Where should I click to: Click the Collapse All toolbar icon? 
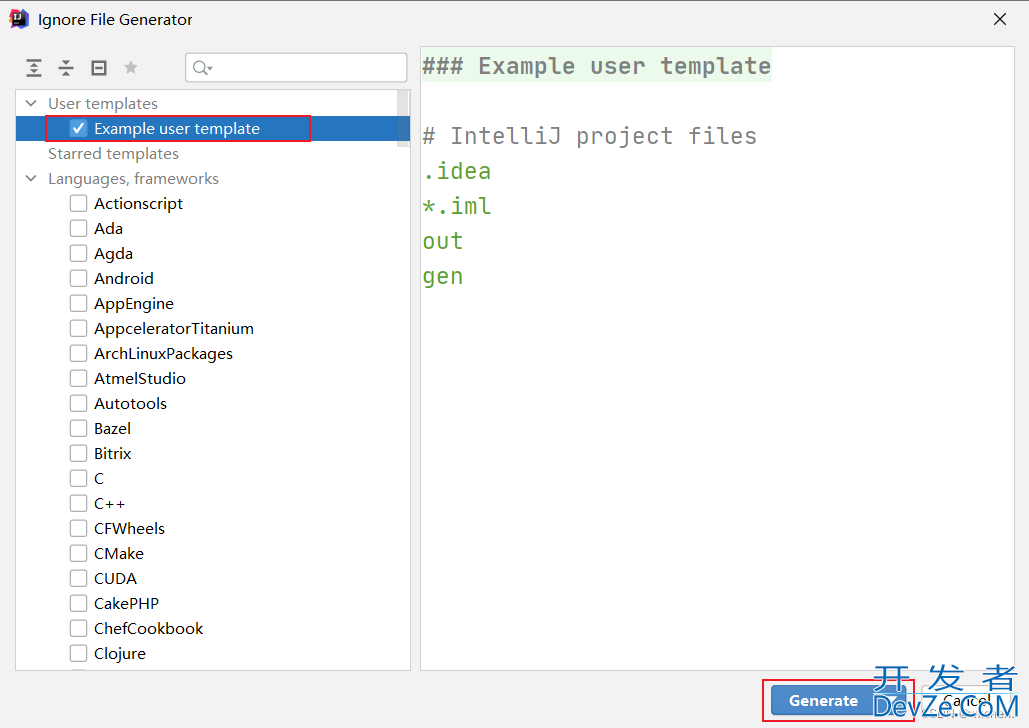click(66, 68)
